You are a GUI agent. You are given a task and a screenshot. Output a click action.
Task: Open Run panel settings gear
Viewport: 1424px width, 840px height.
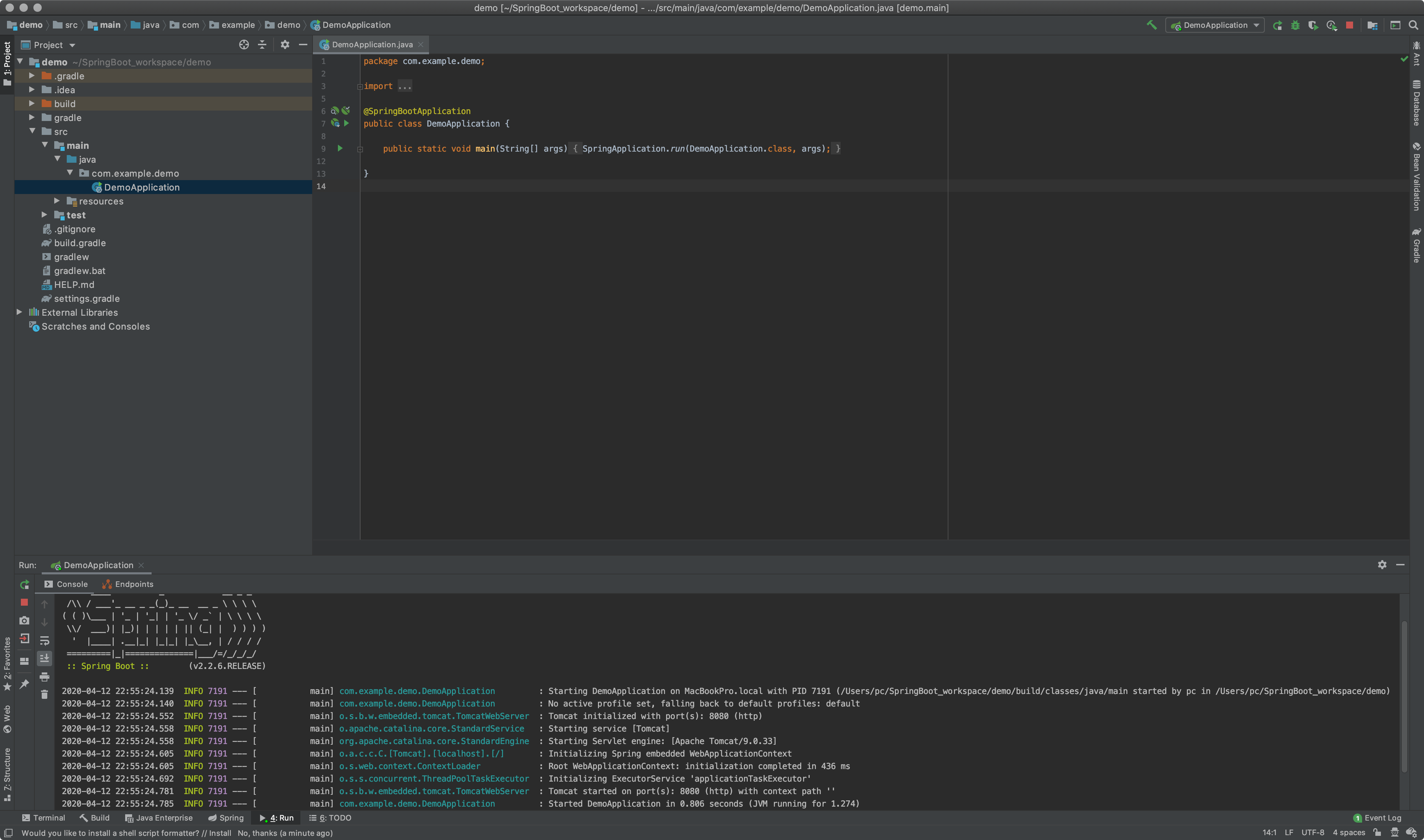[x=1382, y=564]
